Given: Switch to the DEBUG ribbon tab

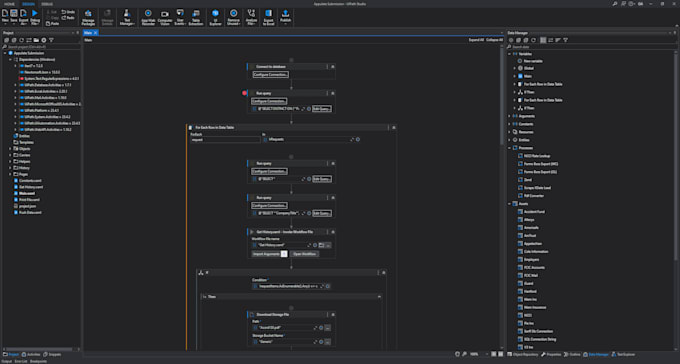Looking at the screenshot, I should pos(47,4).
